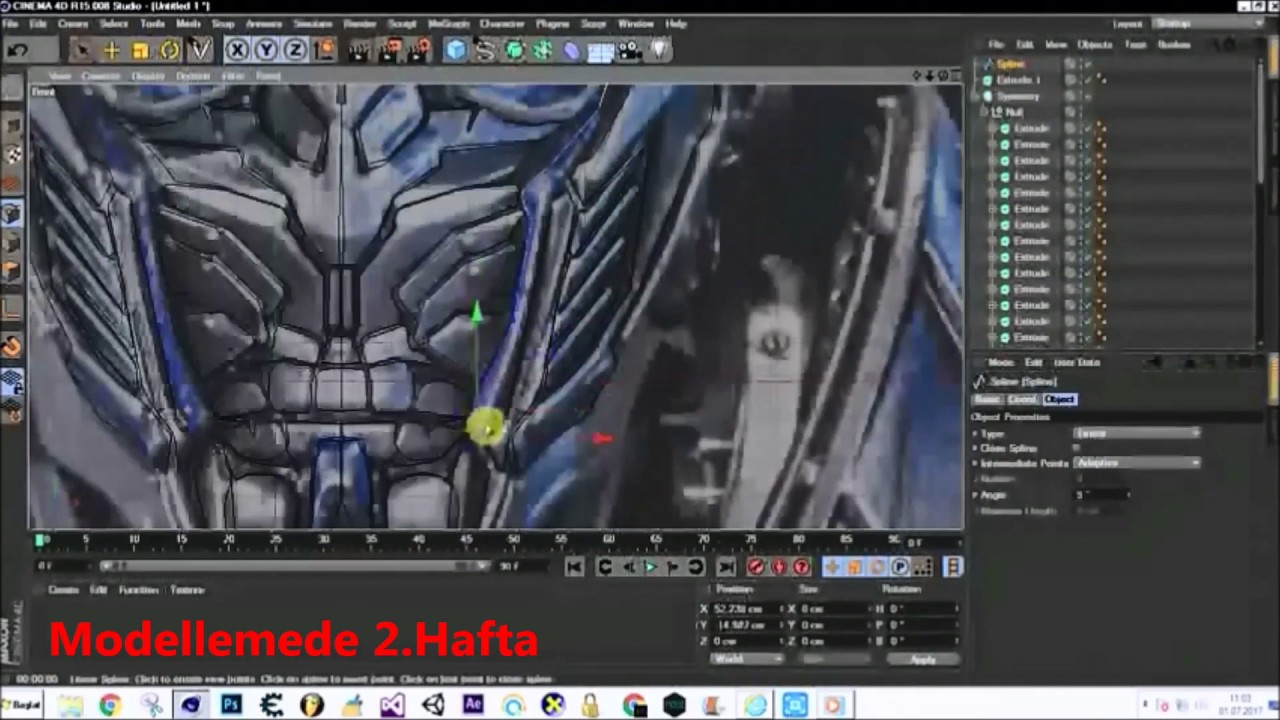Activate the Move tool
The image size is (1280, 720).
coord(111,50)
